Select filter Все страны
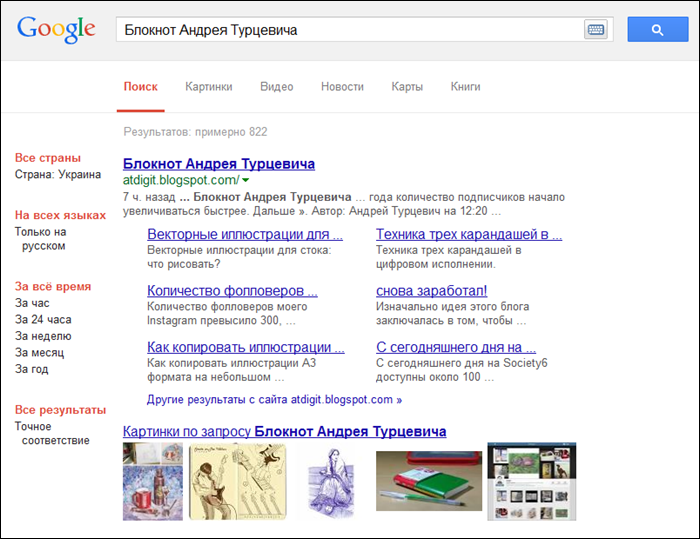This screenshot has height=539, width=700. click(x=48, y=158)
